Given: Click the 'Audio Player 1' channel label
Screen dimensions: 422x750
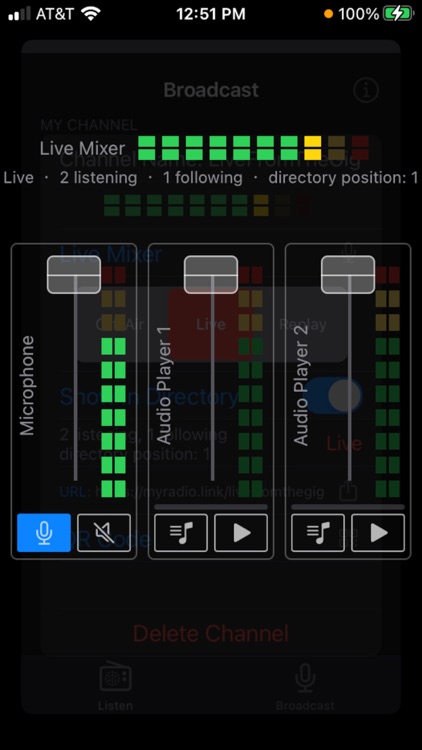Looking at the screenshot, I should point(164,386).
